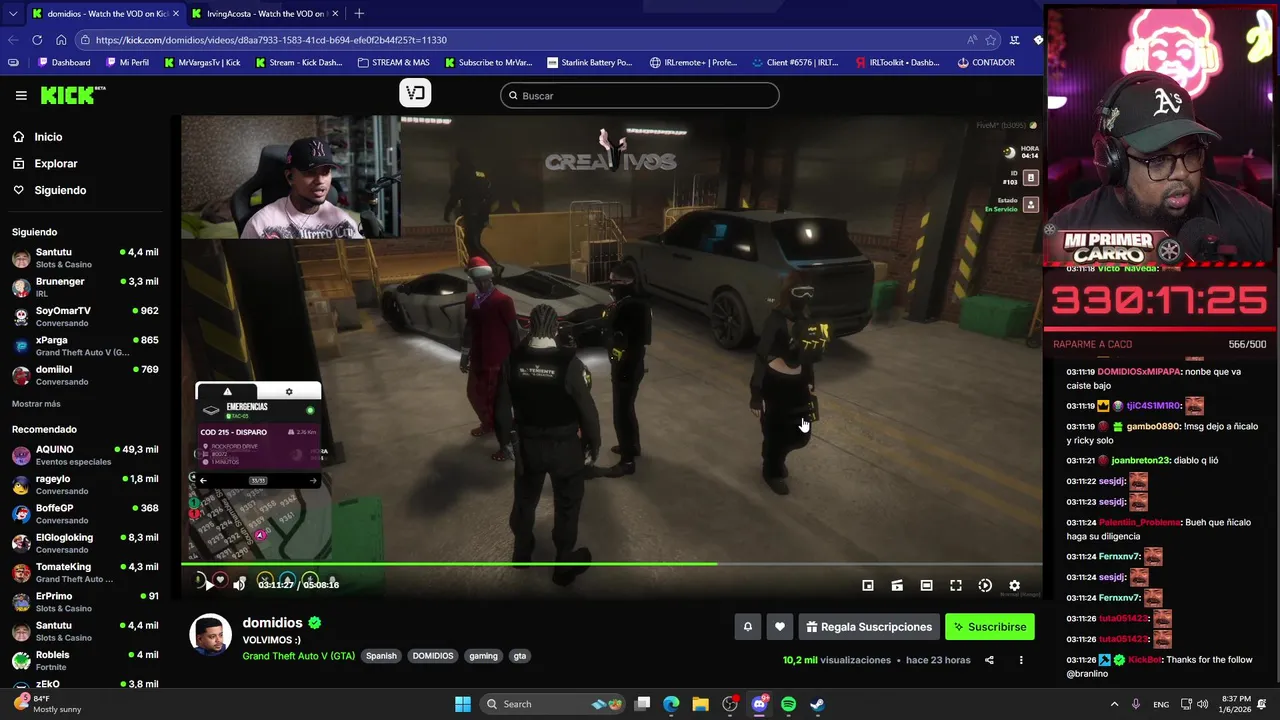Open a new browser tab
1280x720 pixels.
pos(359,13)
